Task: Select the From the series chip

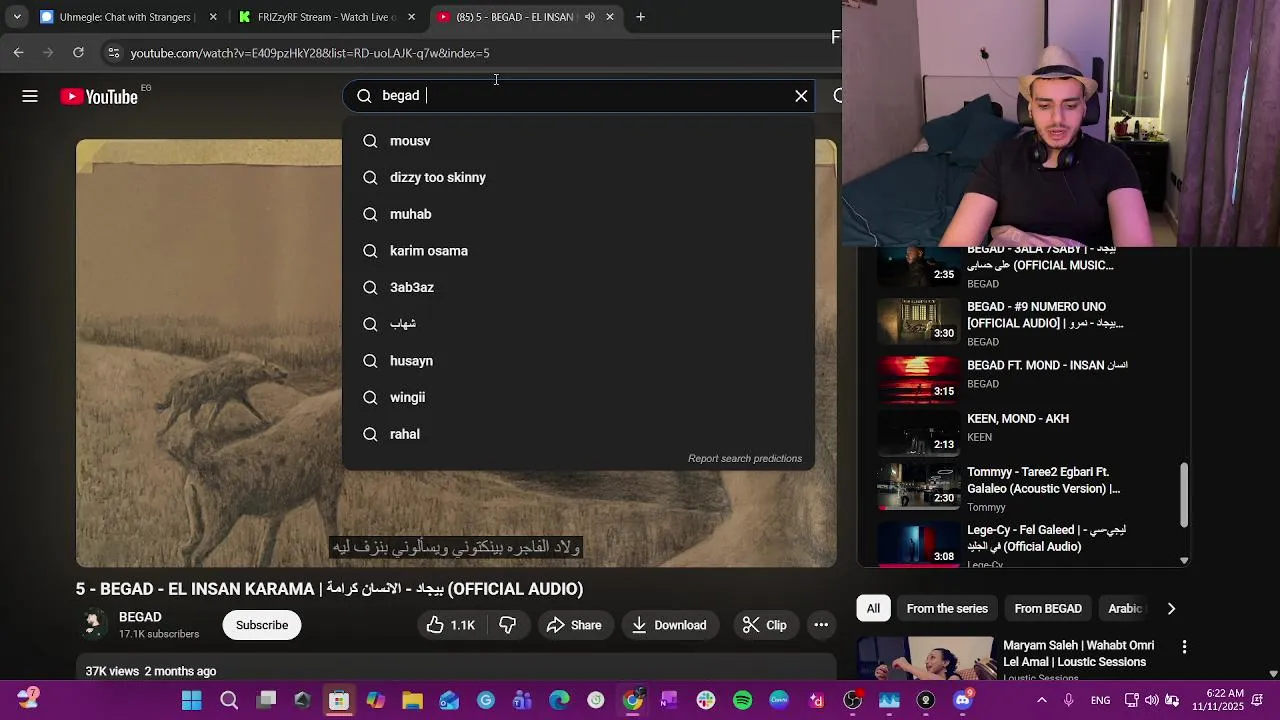Action: [x=947, y=609]
